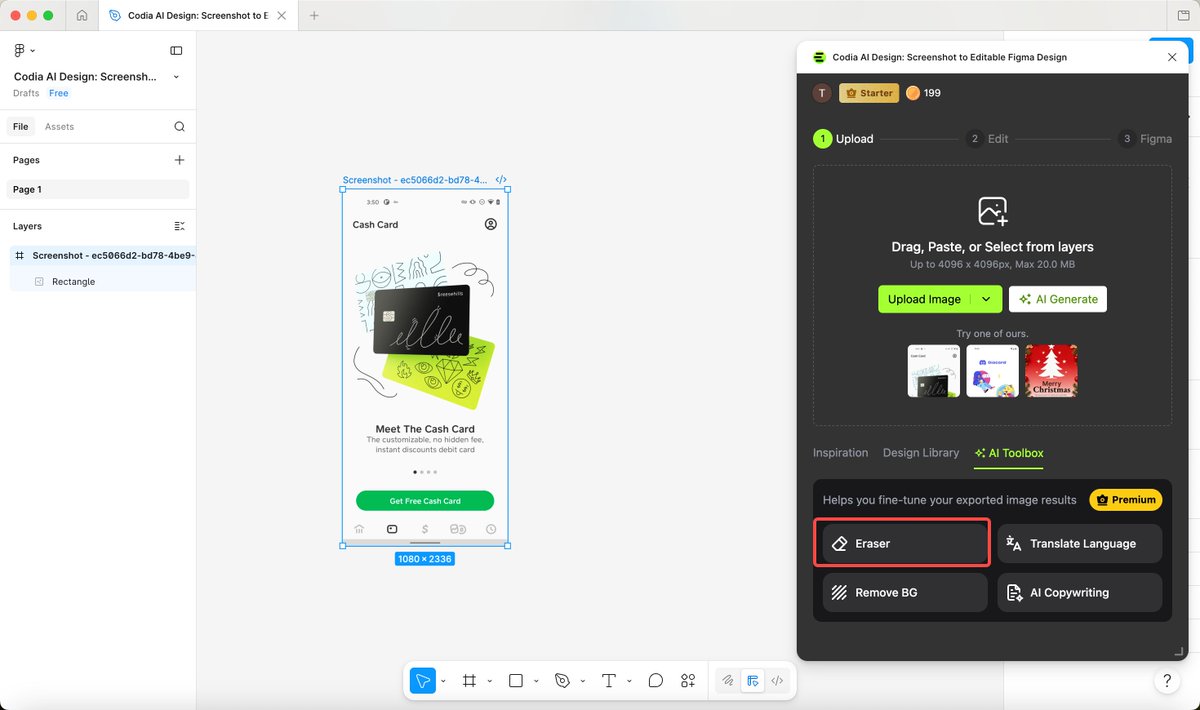
Task: Go to step 3 Figma
Action: pos(1146,139)
